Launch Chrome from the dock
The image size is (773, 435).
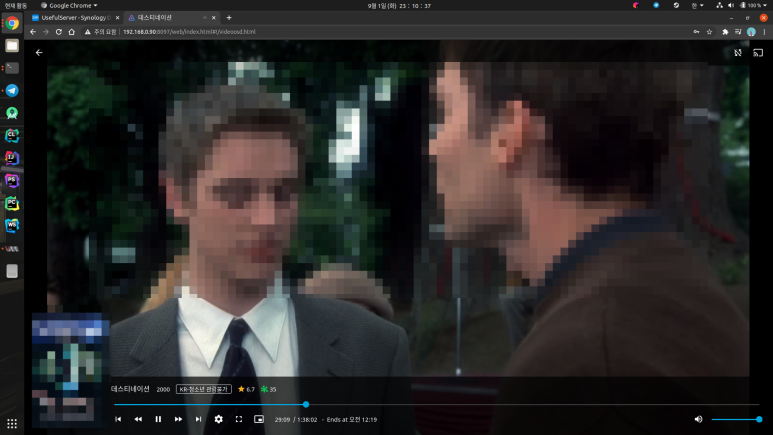pos(12,23)
